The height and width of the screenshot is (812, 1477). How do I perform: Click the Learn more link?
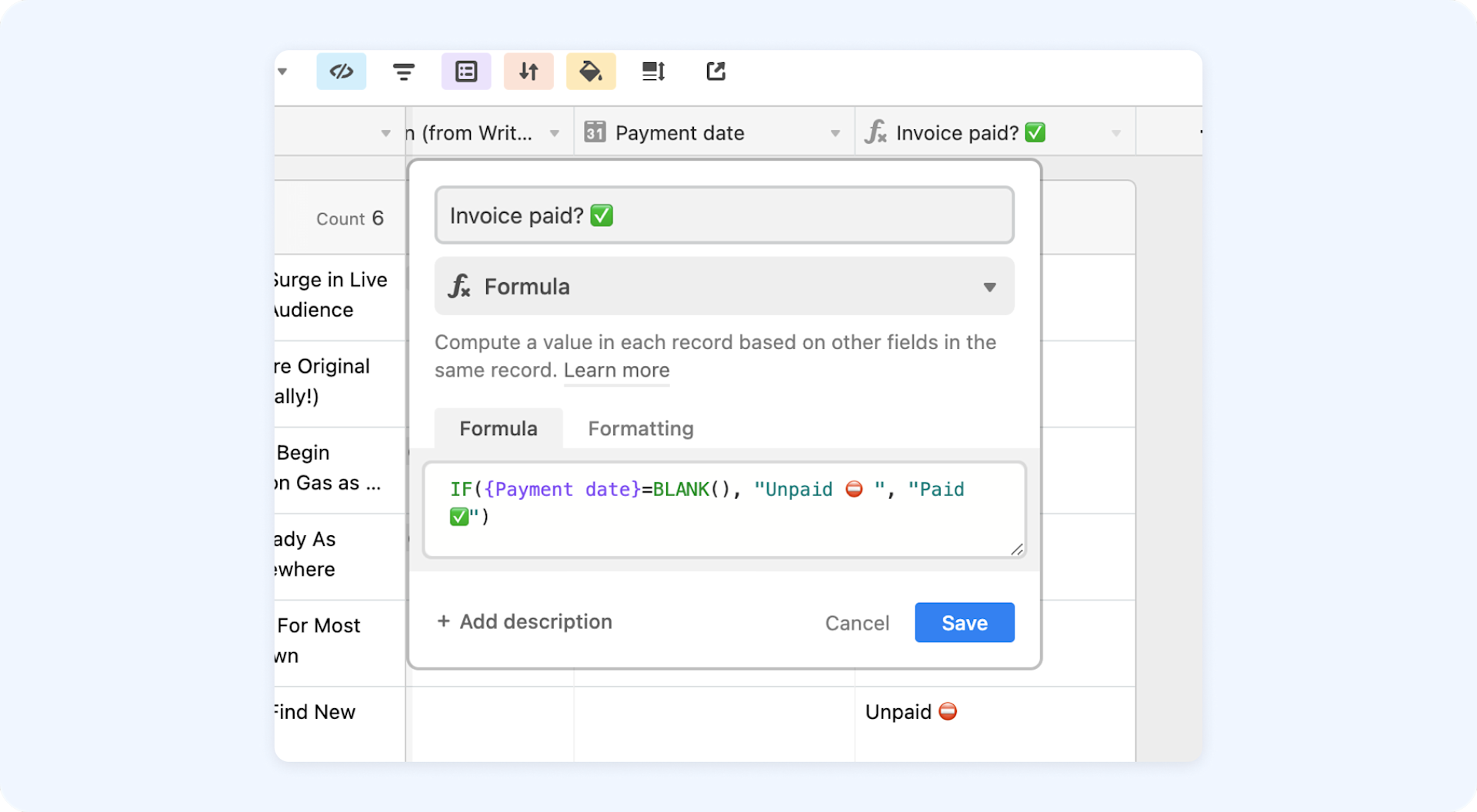(x=615, y=370)
